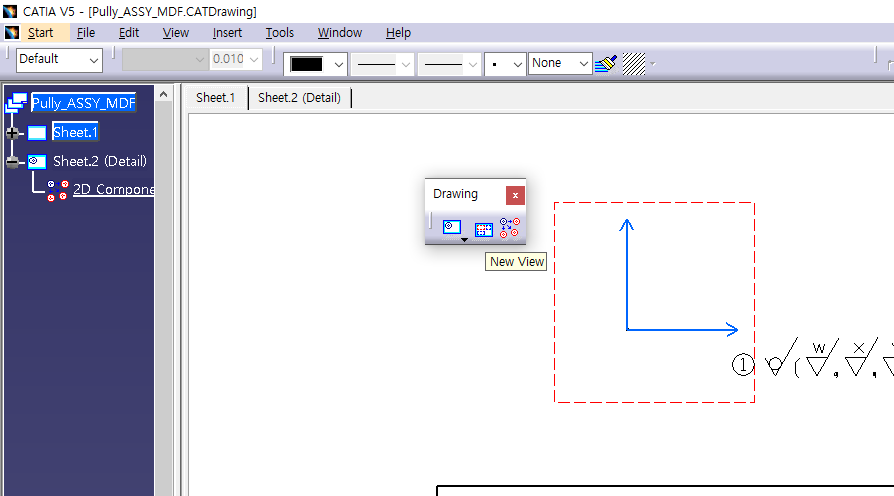Open the Tools menu
Viewport: 894px width, 496px height.
point(280,33)
